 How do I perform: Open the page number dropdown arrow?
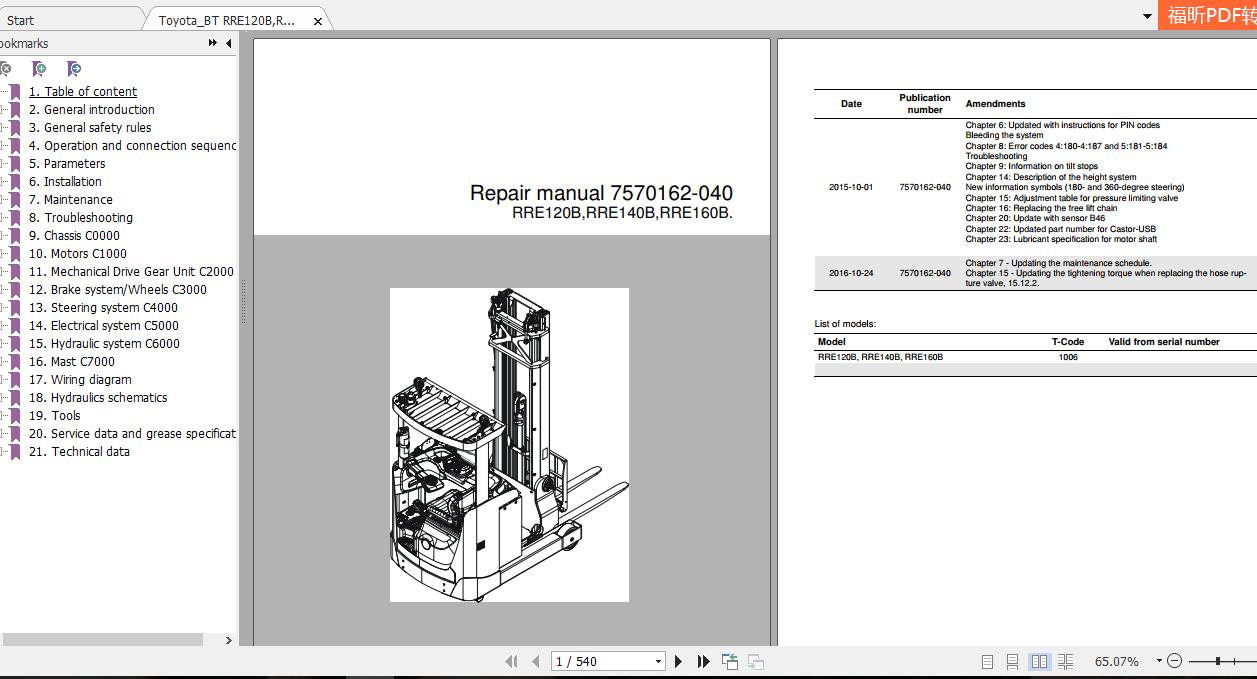657,661
